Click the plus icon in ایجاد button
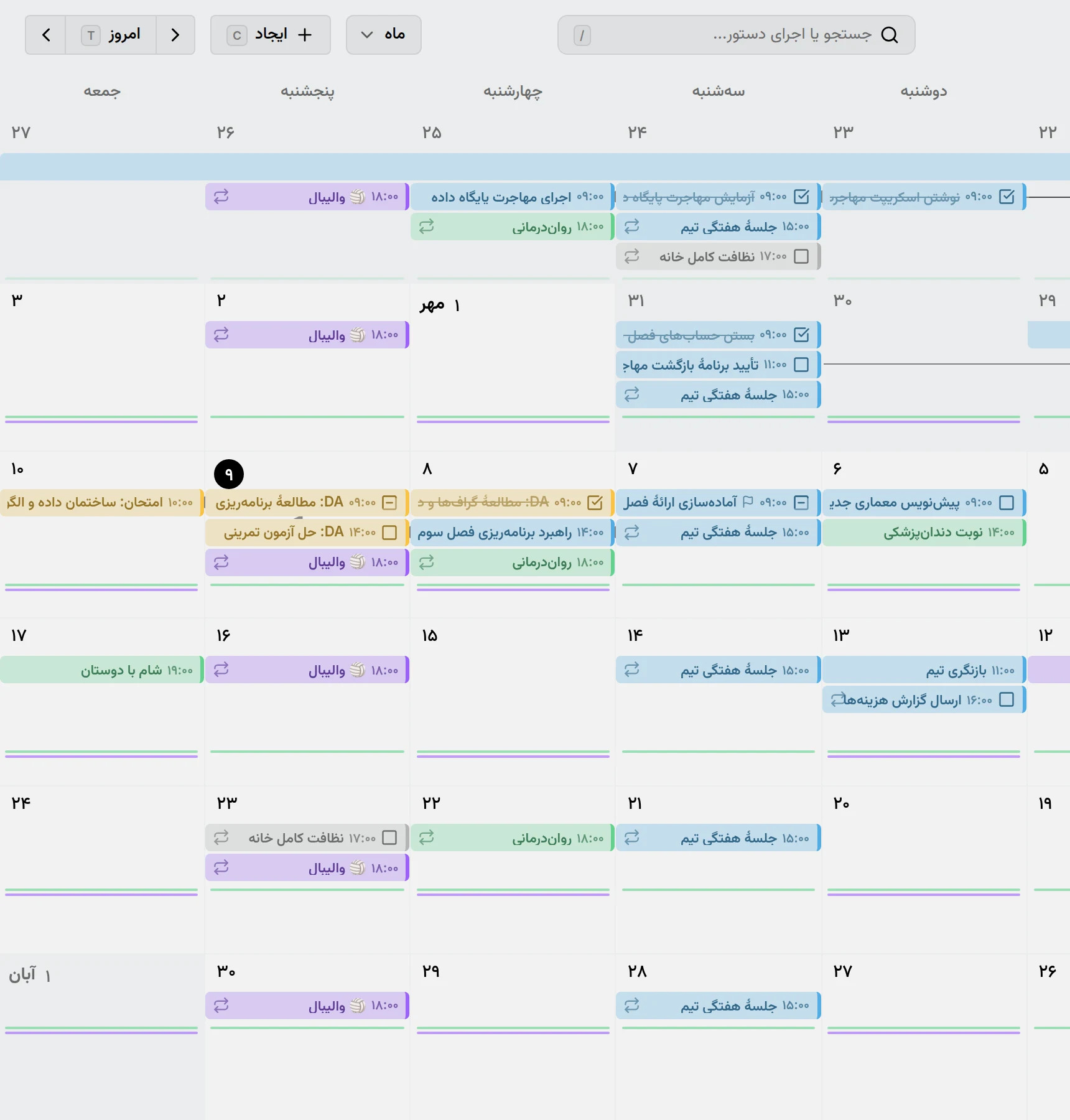The height and width of the screenshot is (1120, 1070). (x=304, y=35)
